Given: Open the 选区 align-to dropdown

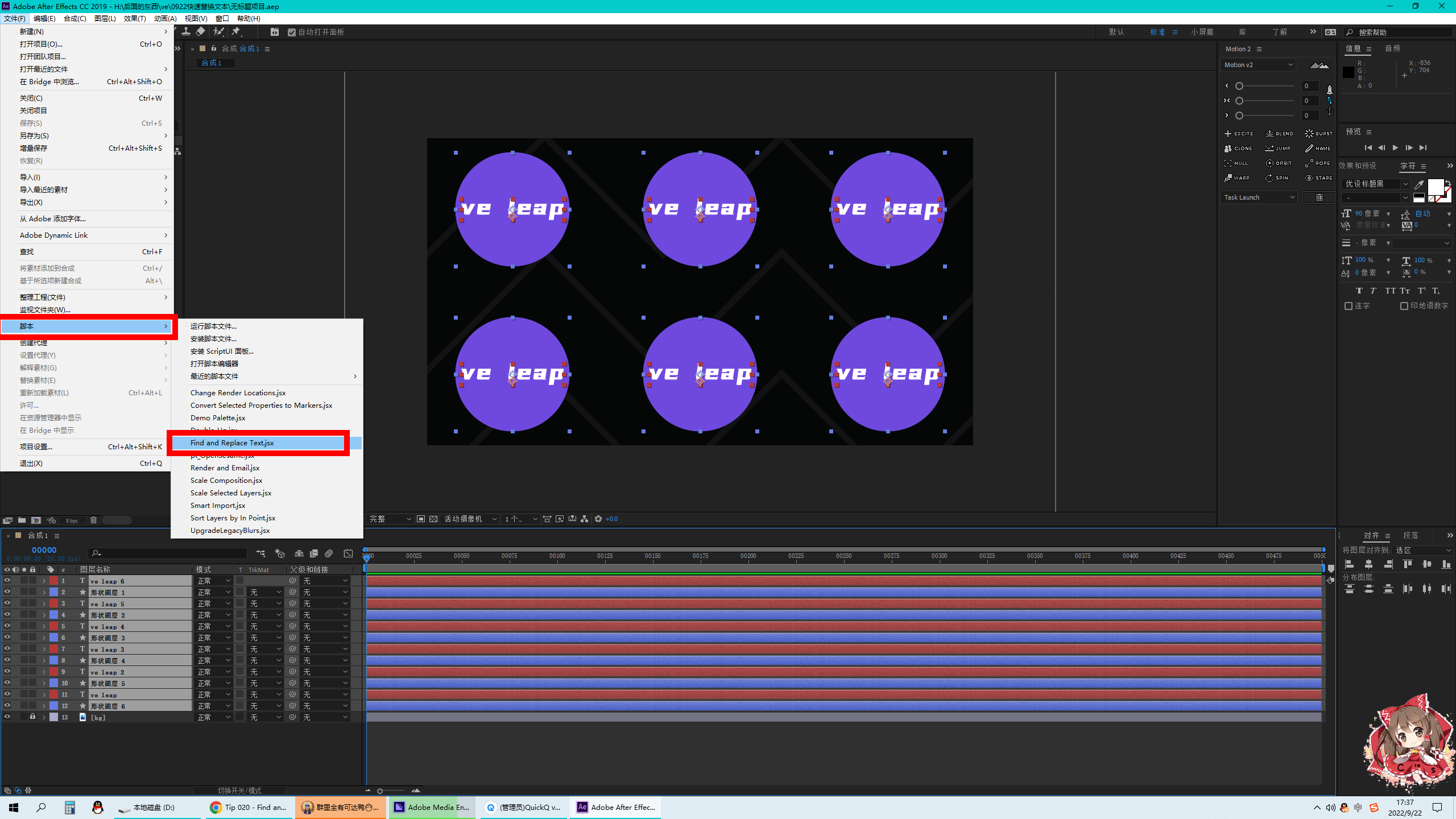Looking at the screenshot, I should (x=1423, y=551).
